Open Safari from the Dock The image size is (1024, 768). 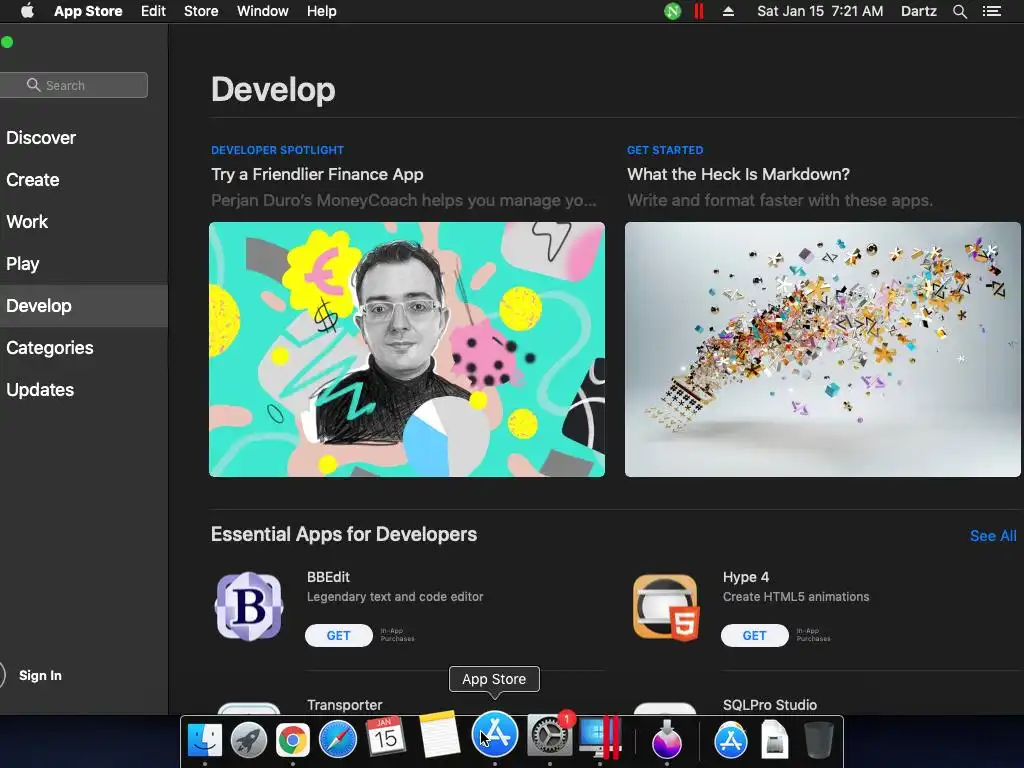click(x=338, y=740)
